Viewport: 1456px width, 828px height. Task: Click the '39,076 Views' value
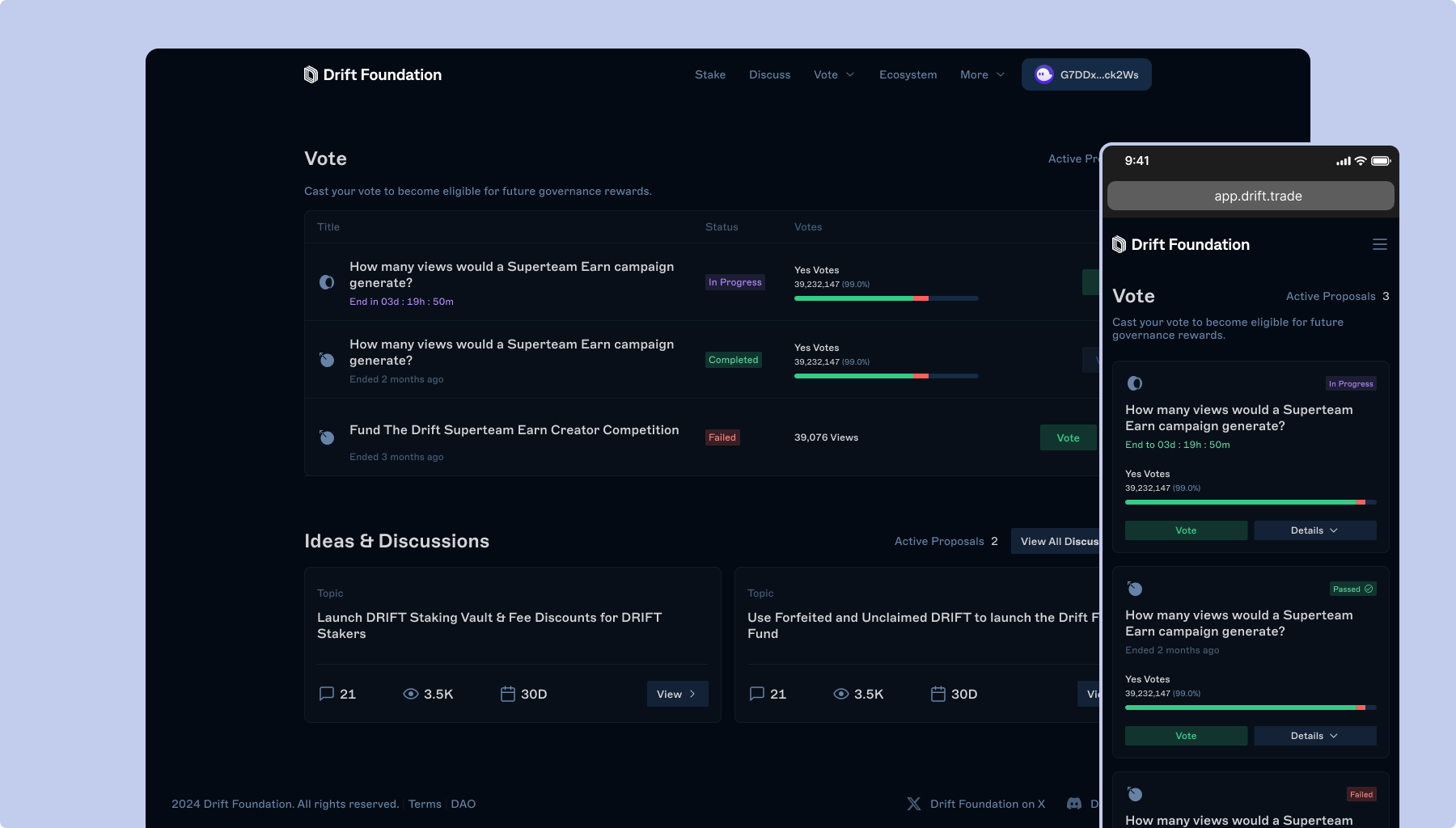826,437
